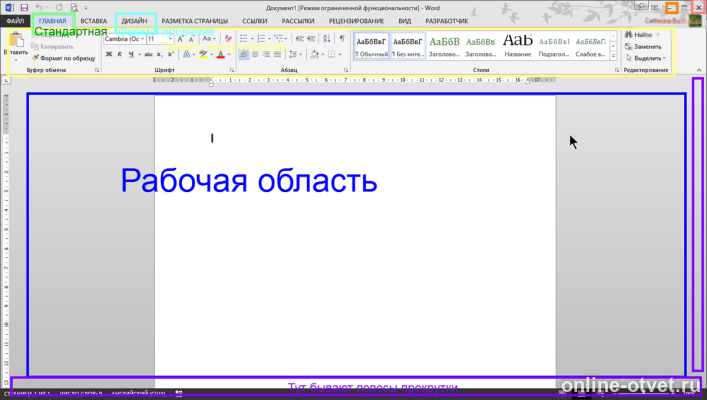Click the shading paint bucket icon
This screenshot has height=400, width=707.
(314, 55)
